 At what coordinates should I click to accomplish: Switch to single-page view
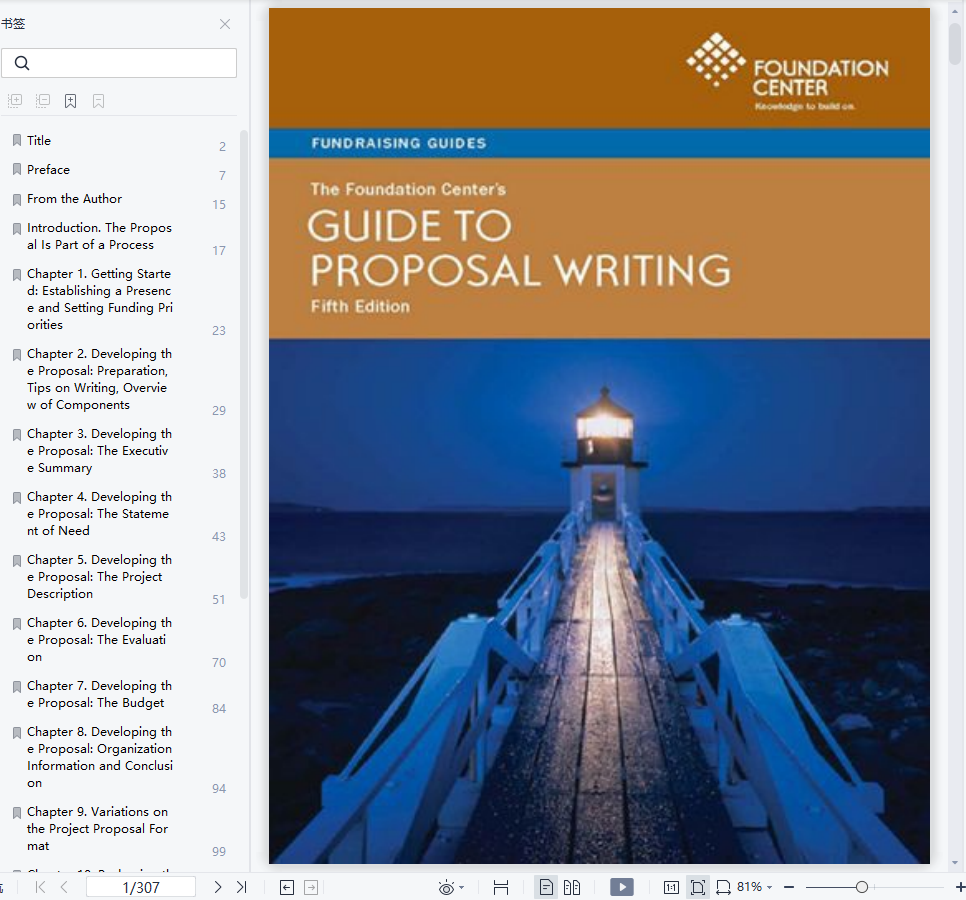coord(546,887)
